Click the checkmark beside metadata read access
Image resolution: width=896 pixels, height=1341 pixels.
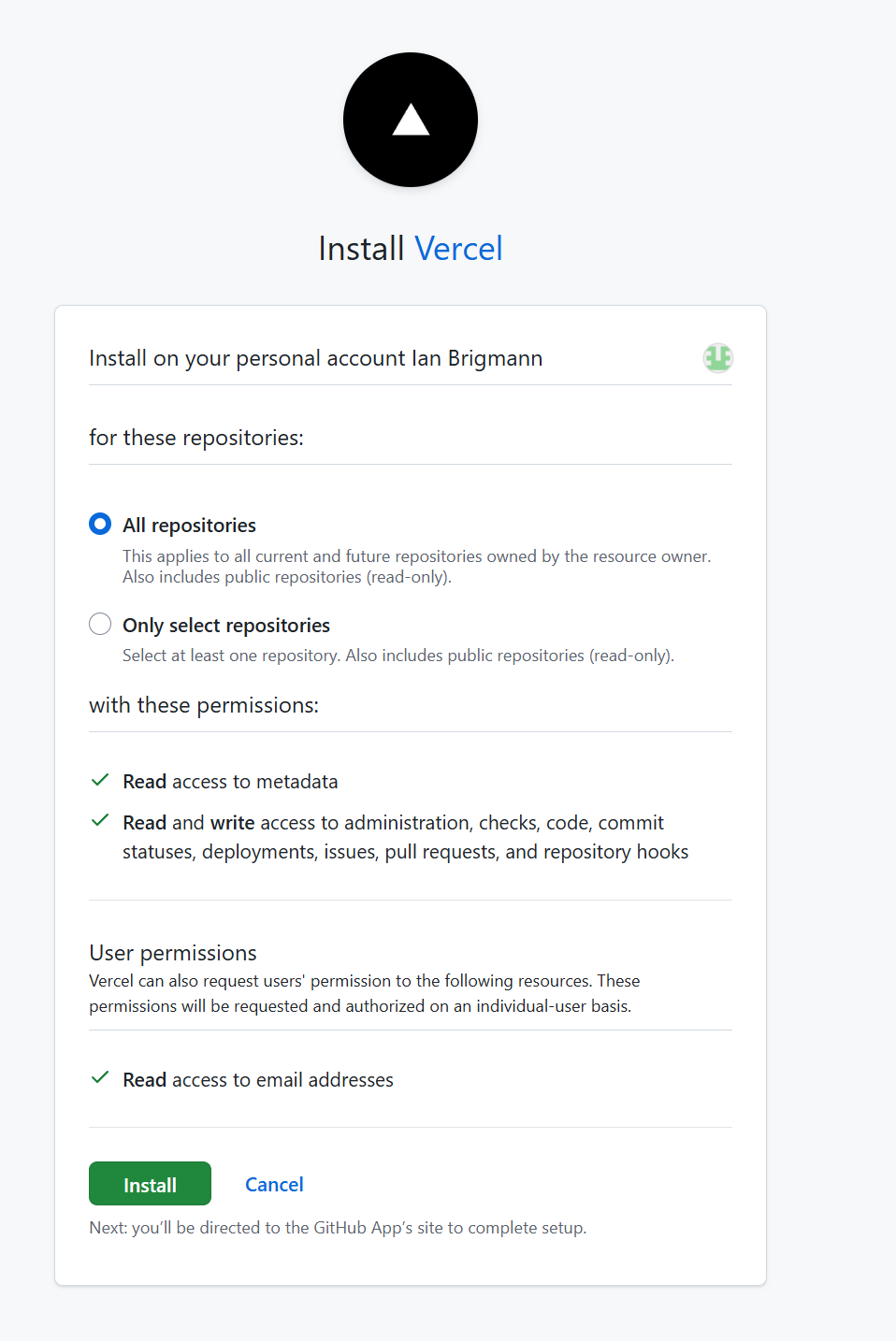pos(100,779)
